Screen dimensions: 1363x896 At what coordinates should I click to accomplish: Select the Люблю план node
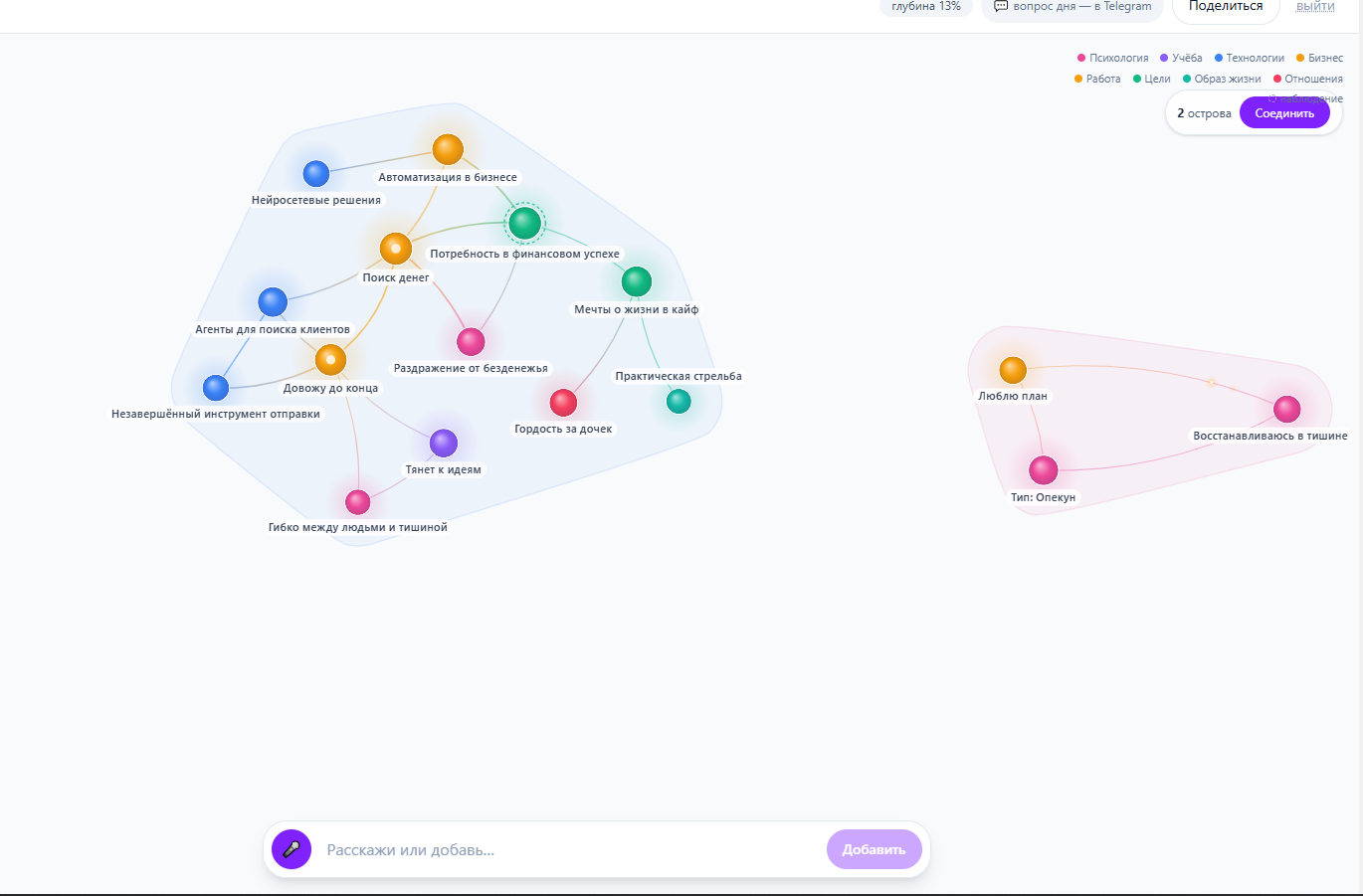(1013, 370)
